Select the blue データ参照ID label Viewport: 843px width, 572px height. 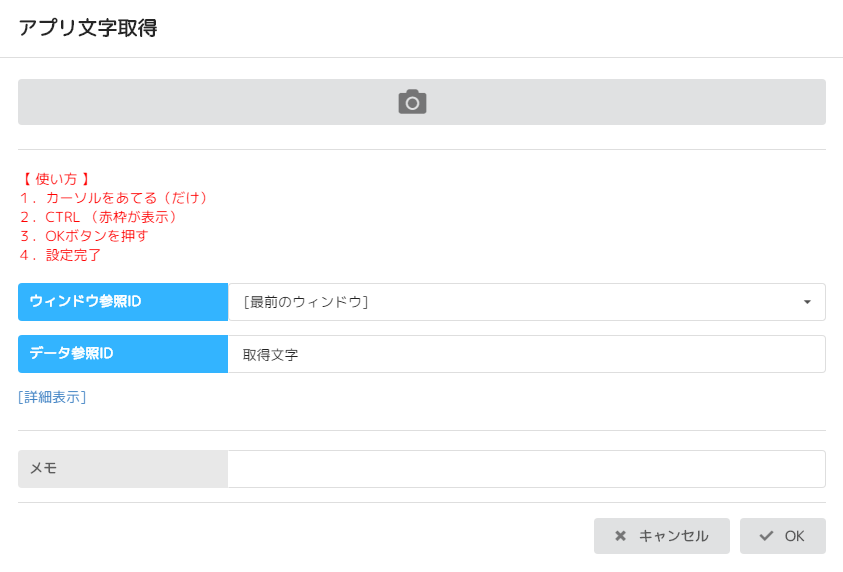coord(123,354)
